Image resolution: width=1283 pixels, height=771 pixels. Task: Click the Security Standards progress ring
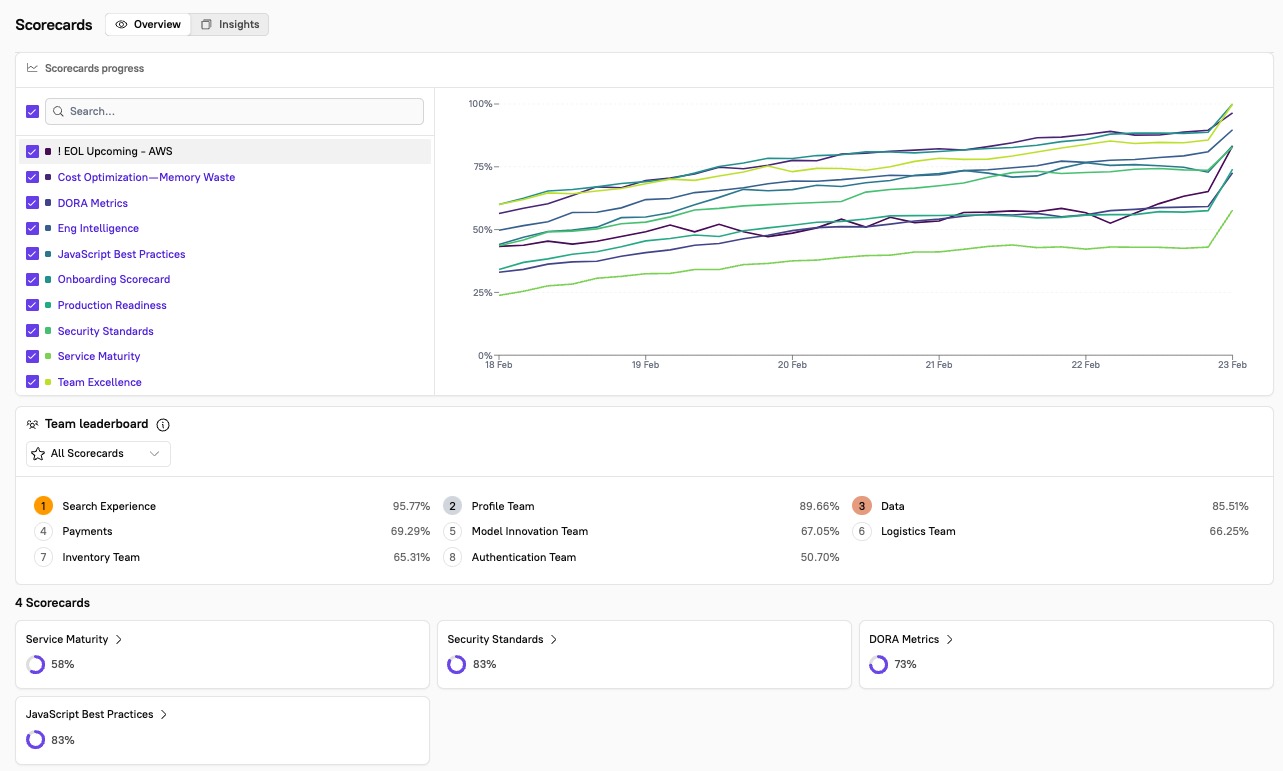[457, 665]
